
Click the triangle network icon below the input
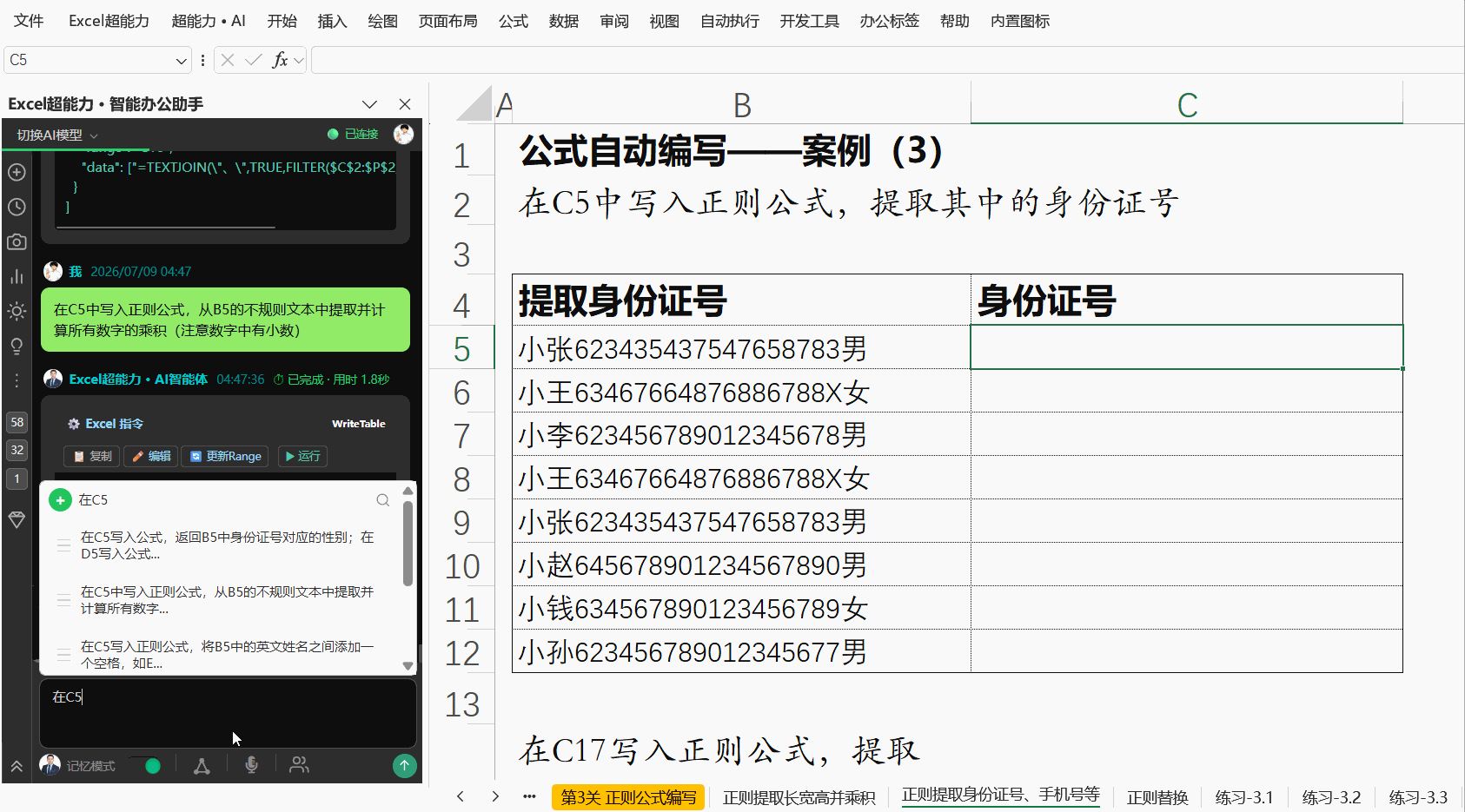click(202, 765)
